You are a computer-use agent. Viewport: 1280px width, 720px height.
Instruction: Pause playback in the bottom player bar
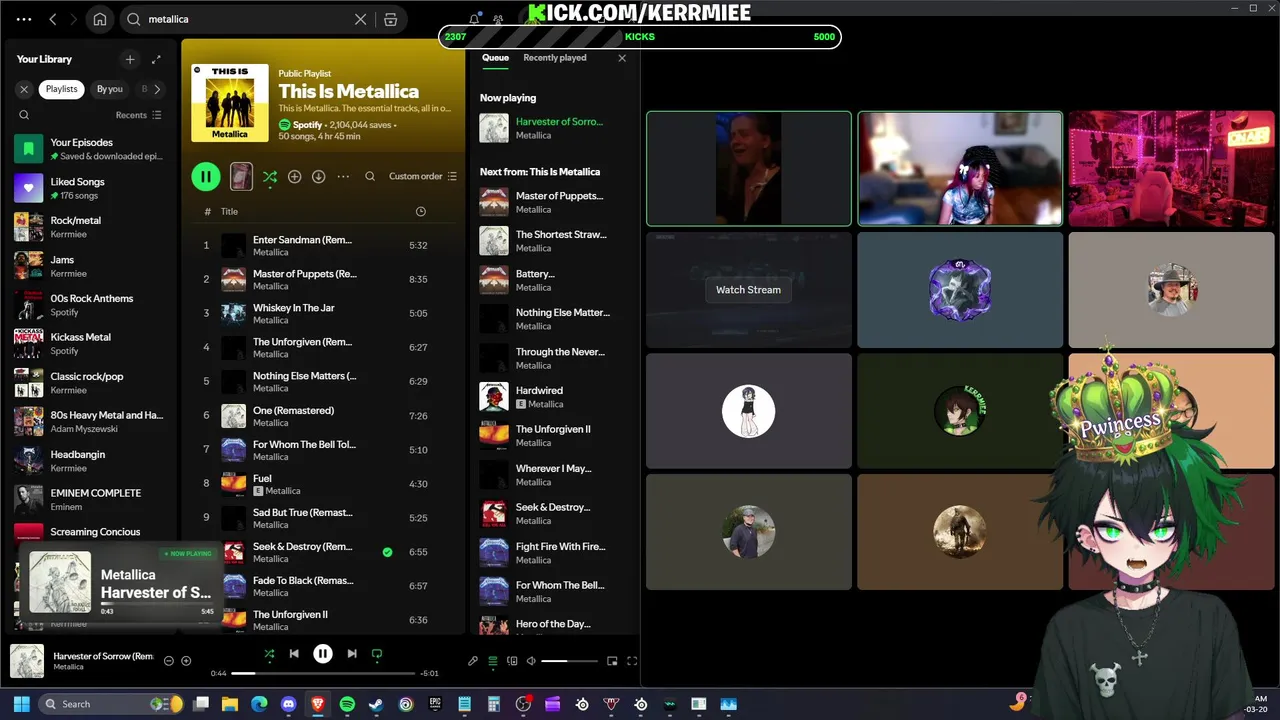point(323,654)
